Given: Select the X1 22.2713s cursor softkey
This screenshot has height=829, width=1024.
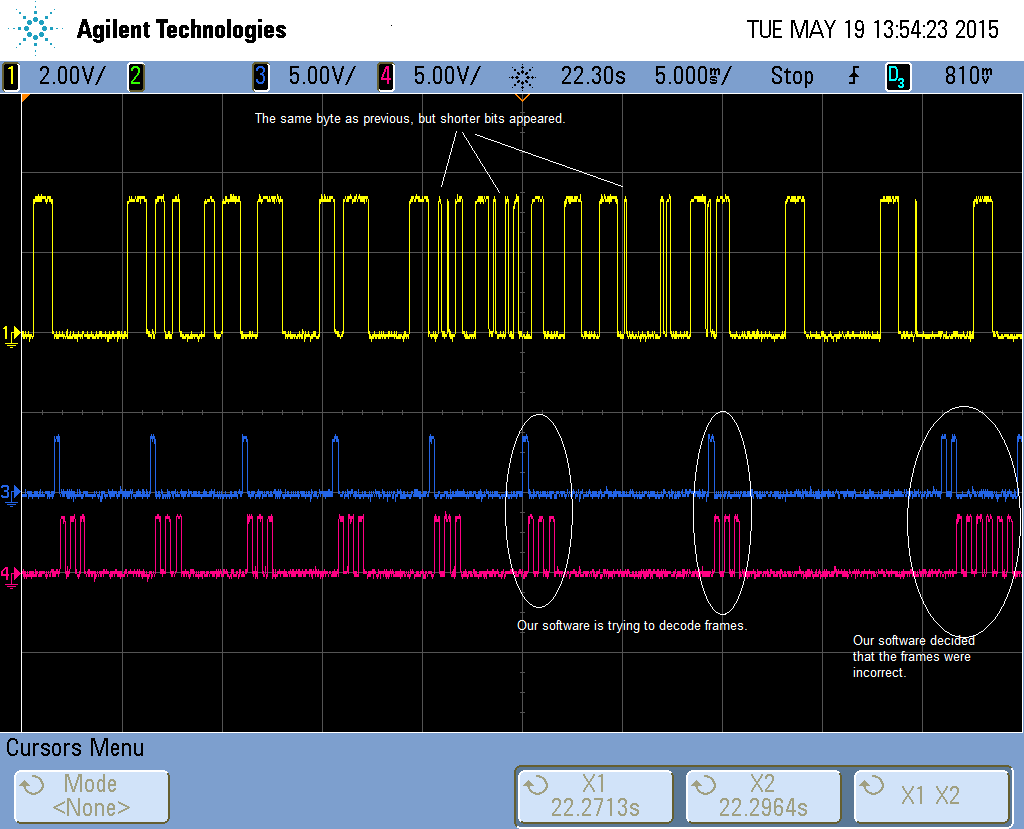Looking at the screenshot, I should click(x=595, y=796).
